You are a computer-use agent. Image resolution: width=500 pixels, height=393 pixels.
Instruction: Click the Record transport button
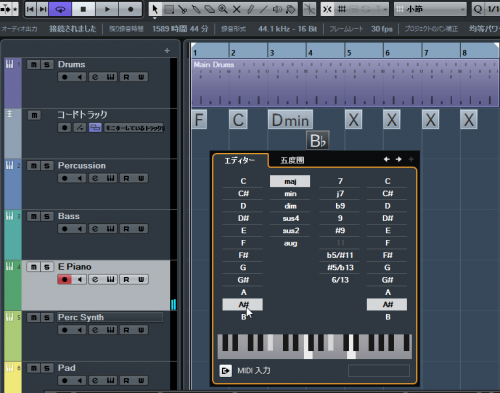tap(130, 9)
